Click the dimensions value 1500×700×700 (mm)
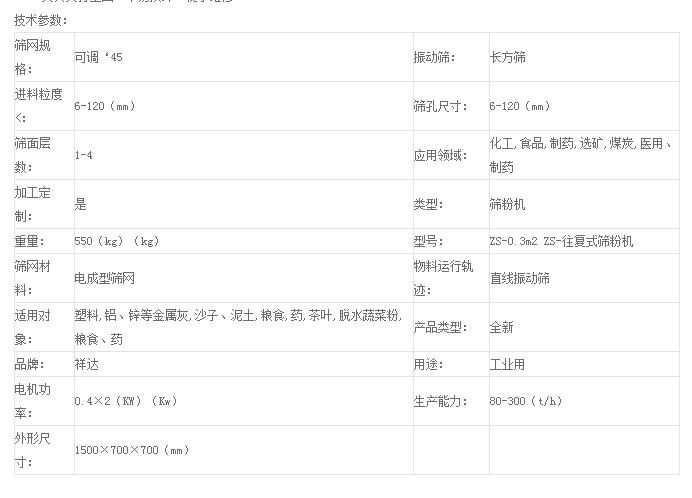The width and height of the screenshot is (692, 498). click(x=132, y=450)
